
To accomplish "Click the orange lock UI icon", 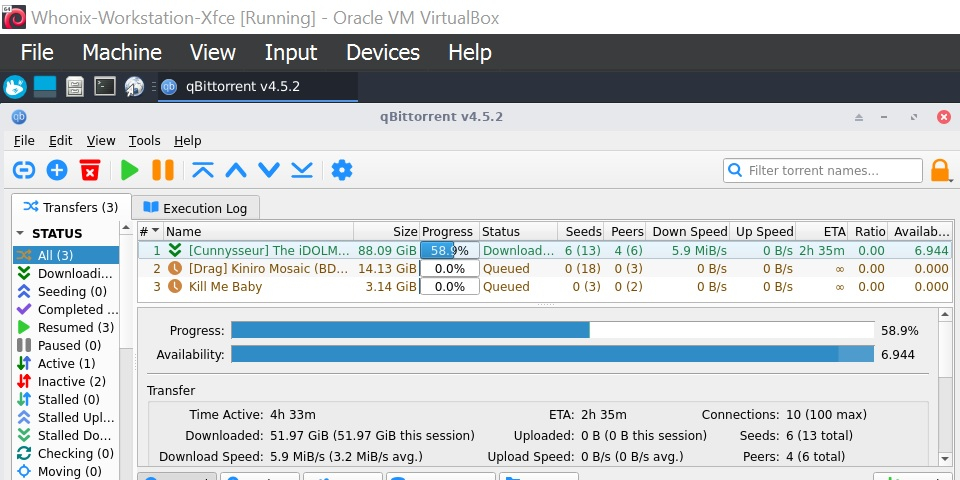I will tap(940, 170).
